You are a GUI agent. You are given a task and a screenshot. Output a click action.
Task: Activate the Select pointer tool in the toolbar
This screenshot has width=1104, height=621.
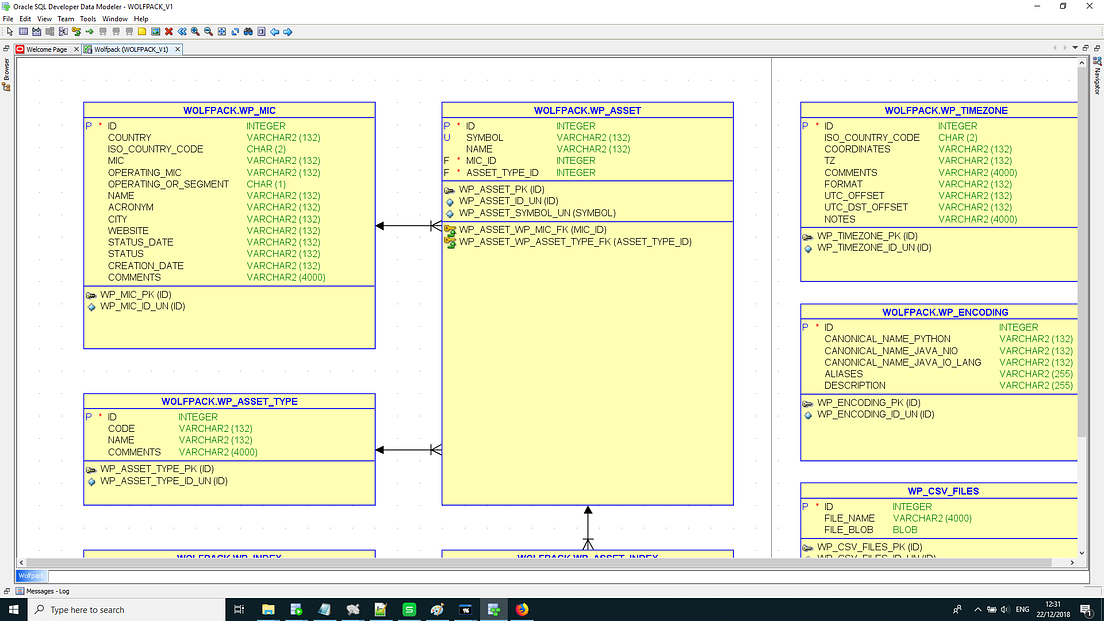point(10,31)
